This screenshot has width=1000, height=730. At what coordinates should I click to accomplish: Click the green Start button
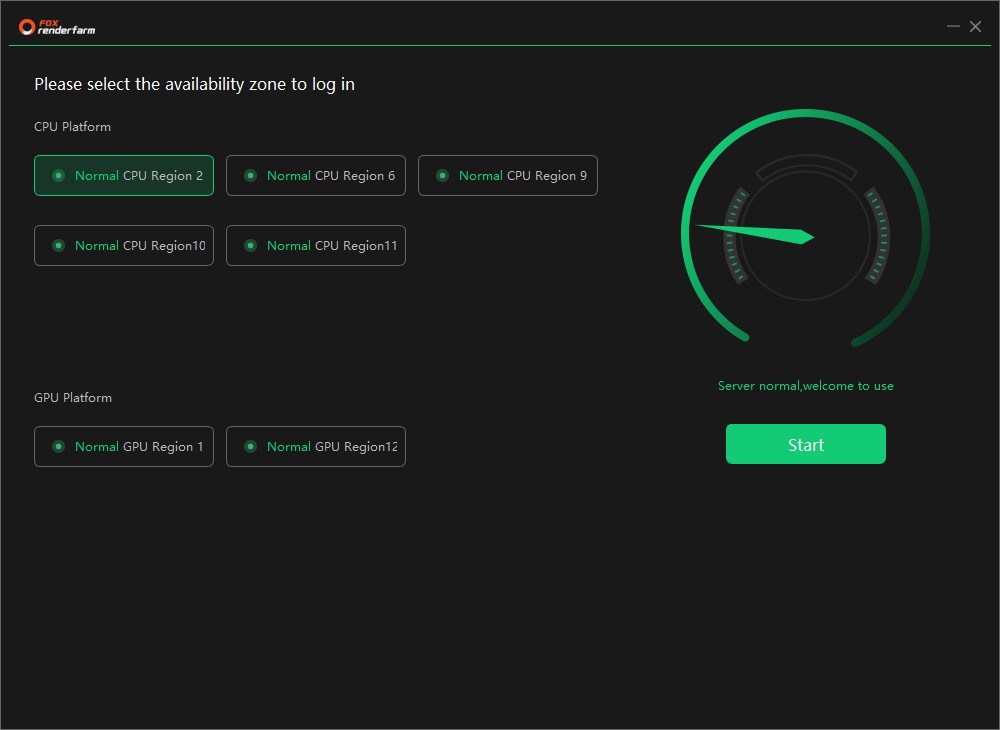[805, 444]
